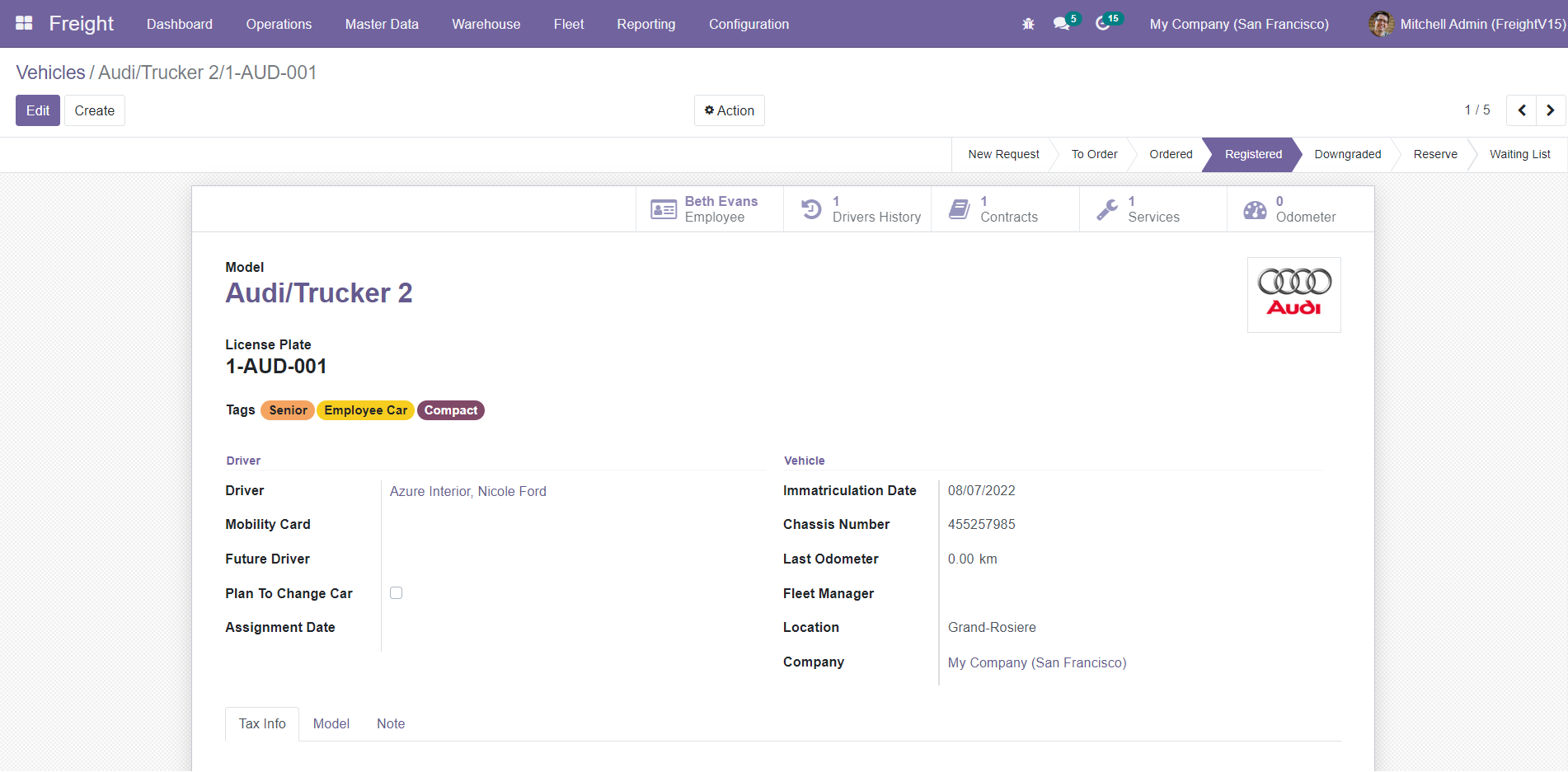Open the Note tab
1568x772 pixels.
pyautogui.click(x=391, y=723)
